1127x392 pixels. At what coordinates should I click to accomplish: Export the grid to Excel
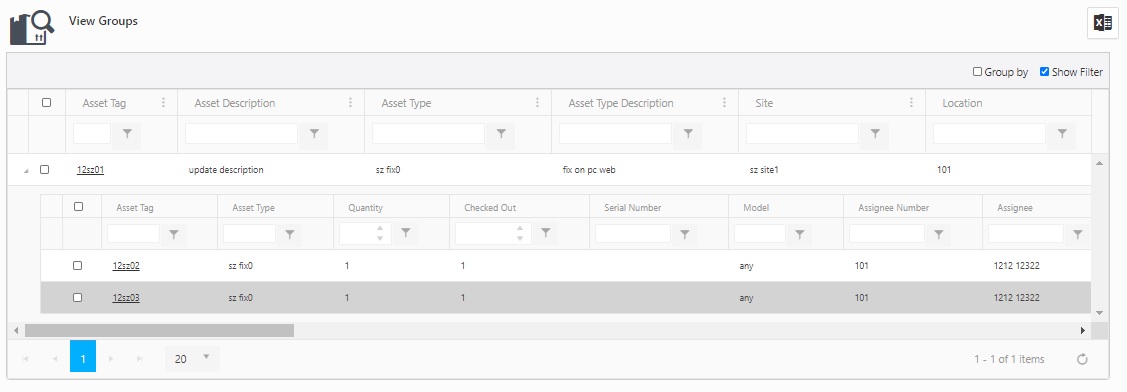click(x=1103, y=23)
